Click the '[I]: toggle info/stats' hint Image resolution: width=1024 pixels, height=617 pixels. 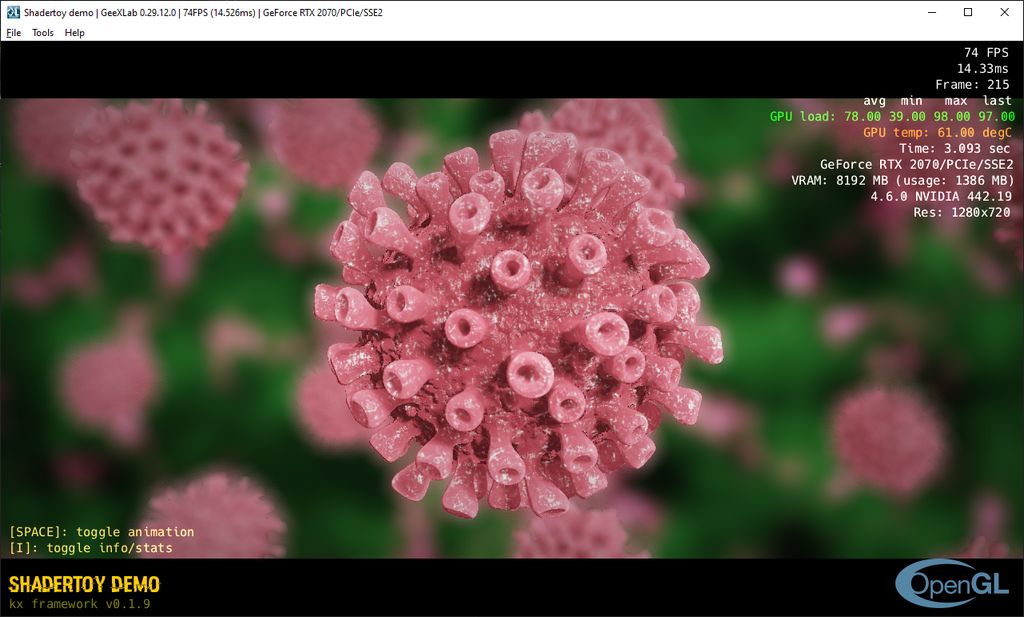tap(91, 548)
